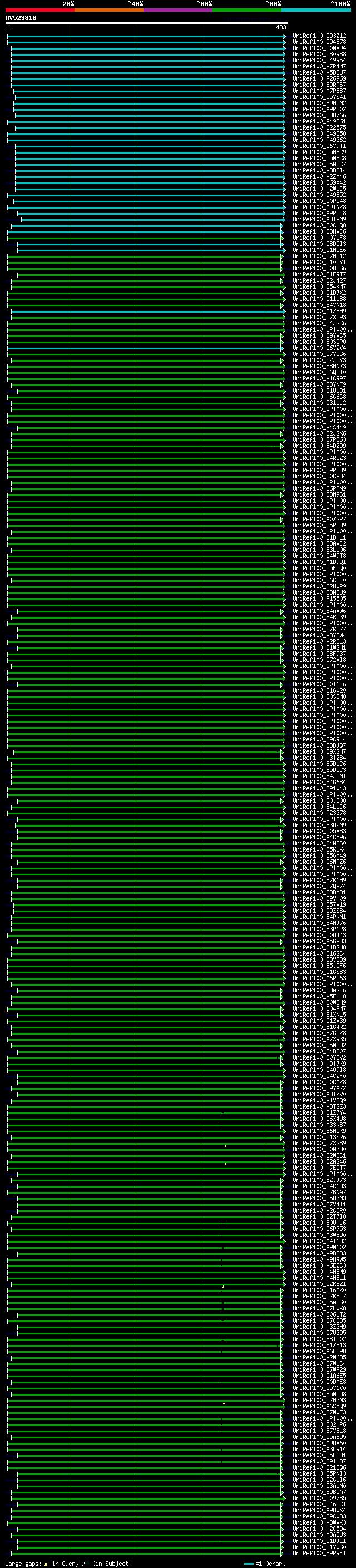
Task: Select the UniRef100_Q69X42 label
Action: 319,182
